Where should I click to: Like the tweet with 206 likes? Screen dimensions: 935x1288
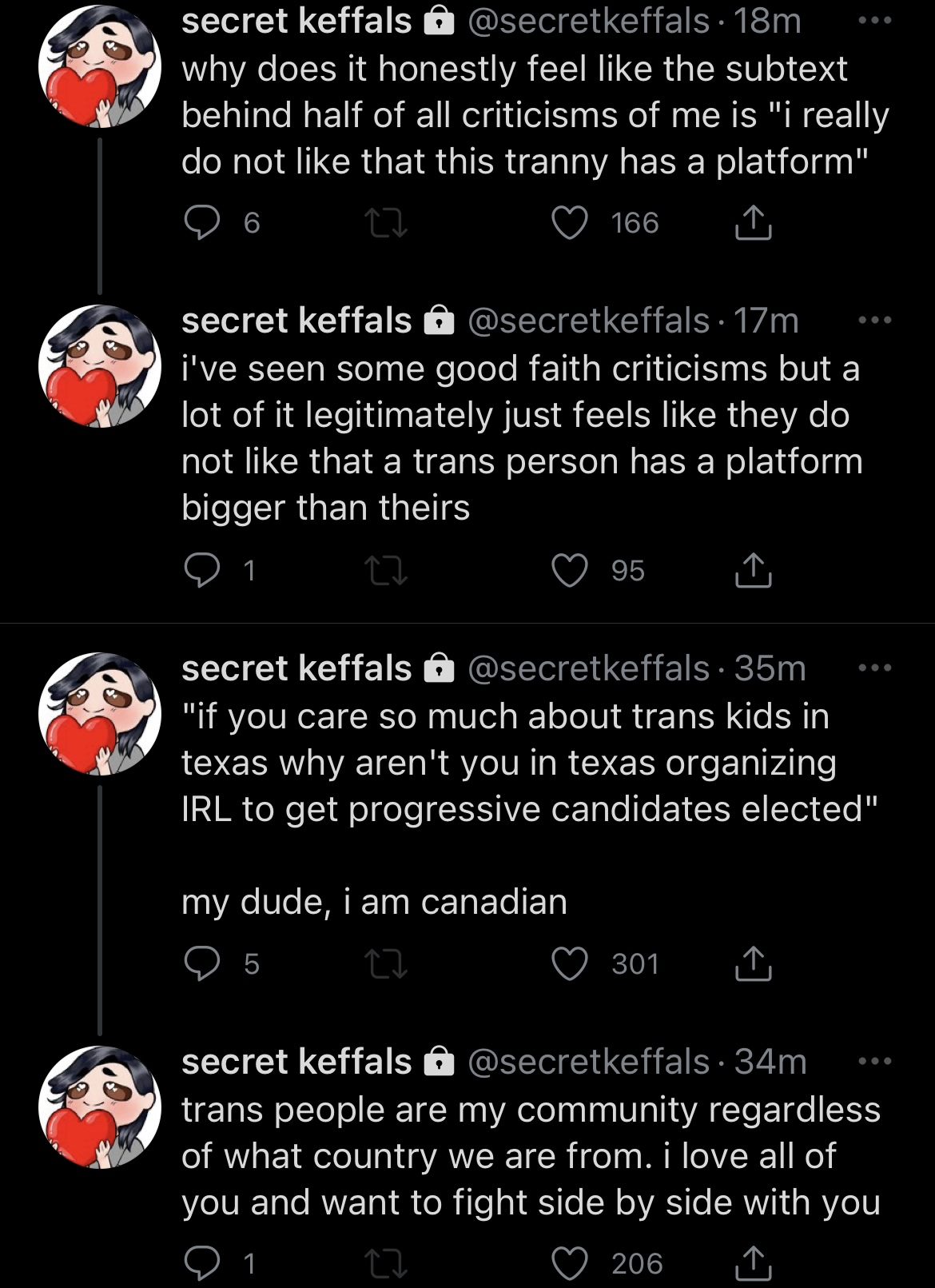coord(571,1263)
